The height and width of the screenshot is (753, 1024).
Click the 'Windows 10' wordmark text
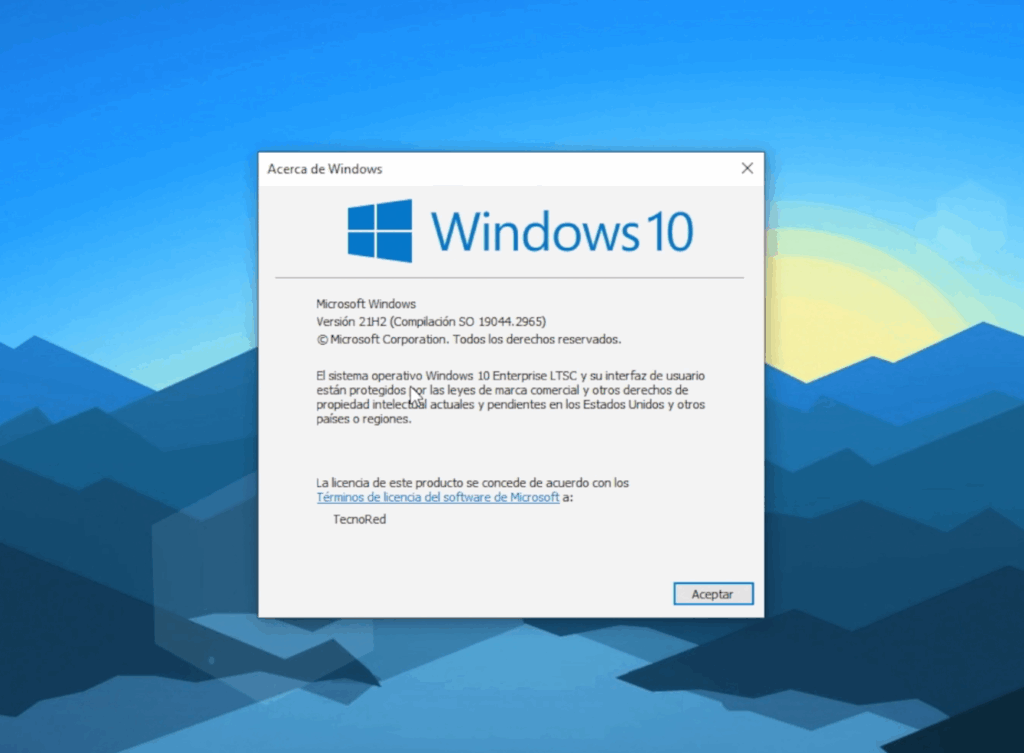click(562, 231)
